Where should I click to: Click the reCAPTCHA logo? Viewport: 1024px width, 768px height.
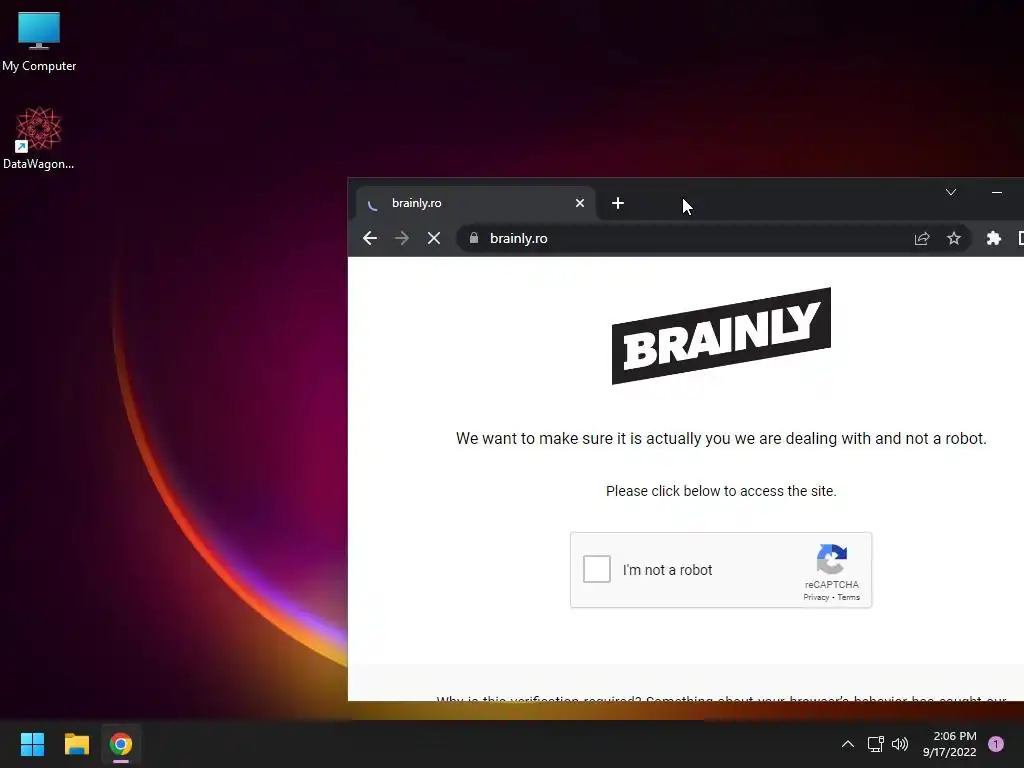[x=831, y=559]
